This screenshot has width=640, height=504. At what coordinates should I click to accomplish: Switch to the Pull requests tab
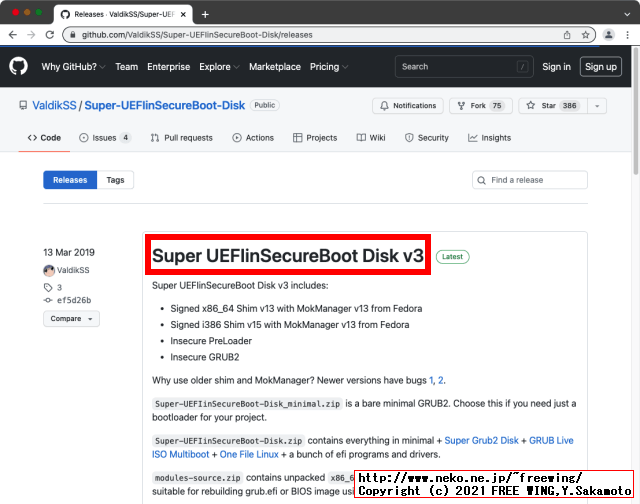pyautogui.click(x=182, y=138)
